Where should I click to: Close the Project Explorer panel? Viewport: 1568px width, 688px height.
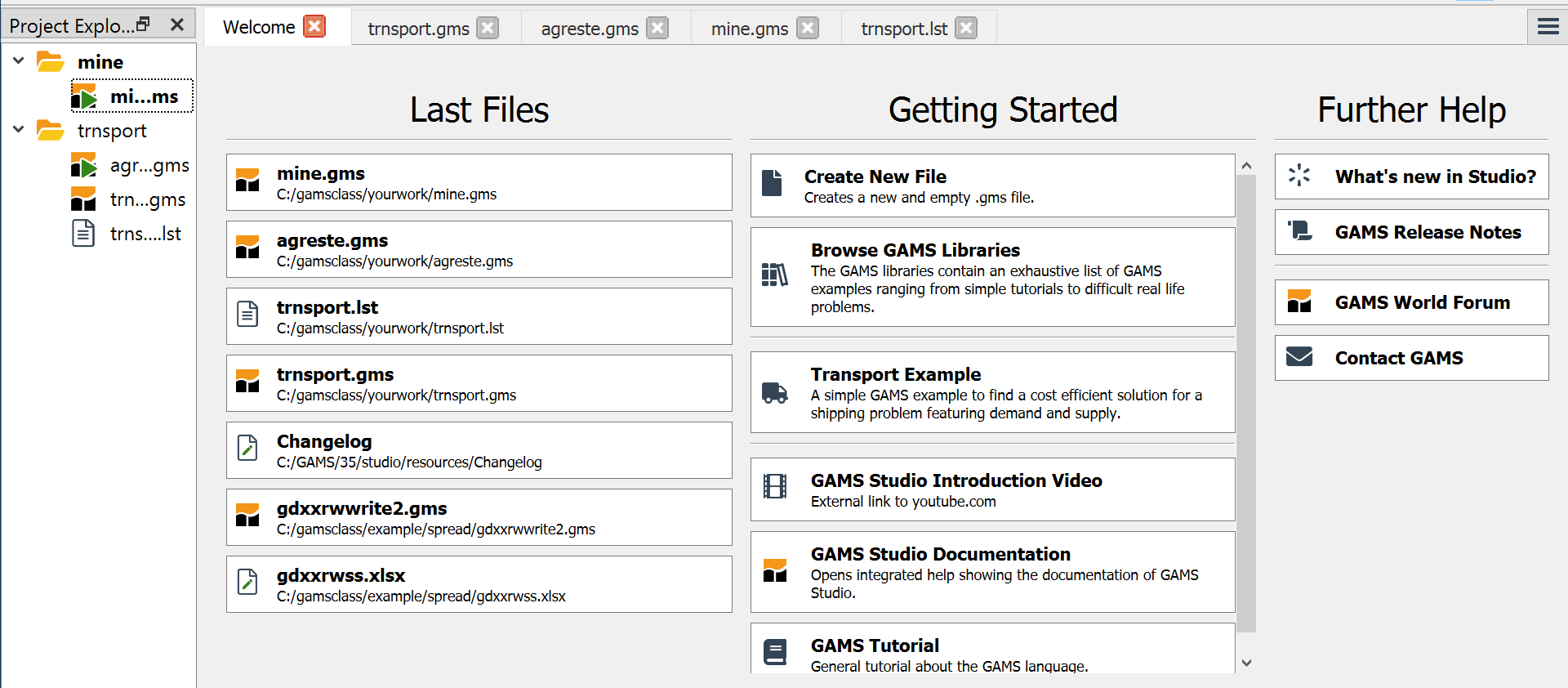(177, 25)
